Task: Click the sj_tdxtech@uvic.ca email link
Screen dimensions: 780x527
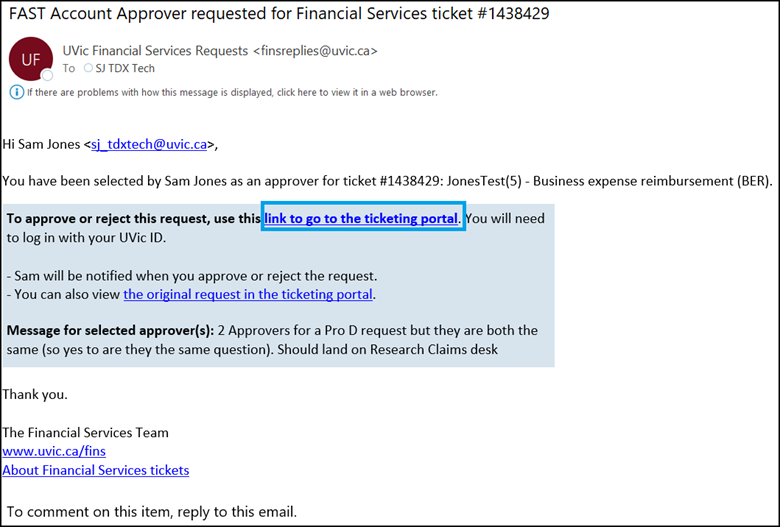Action: [149, 144]
